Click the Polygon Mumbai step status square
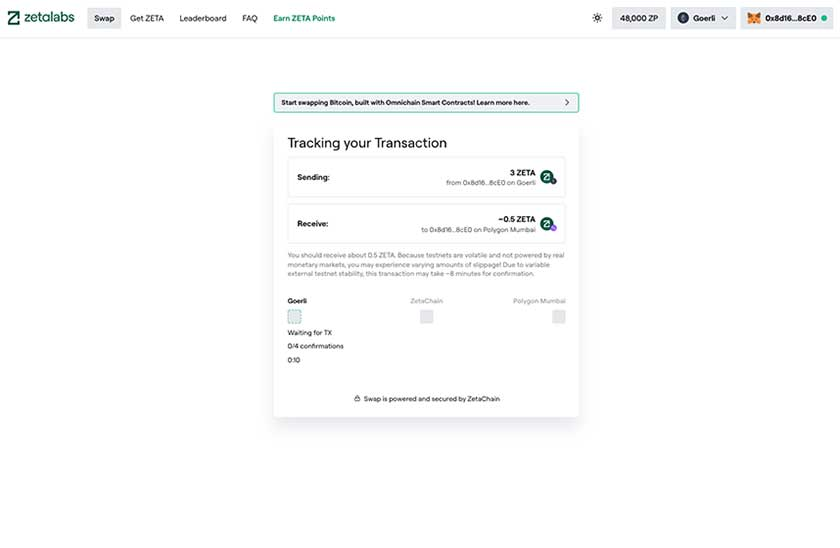 click(x=559, y=317)
